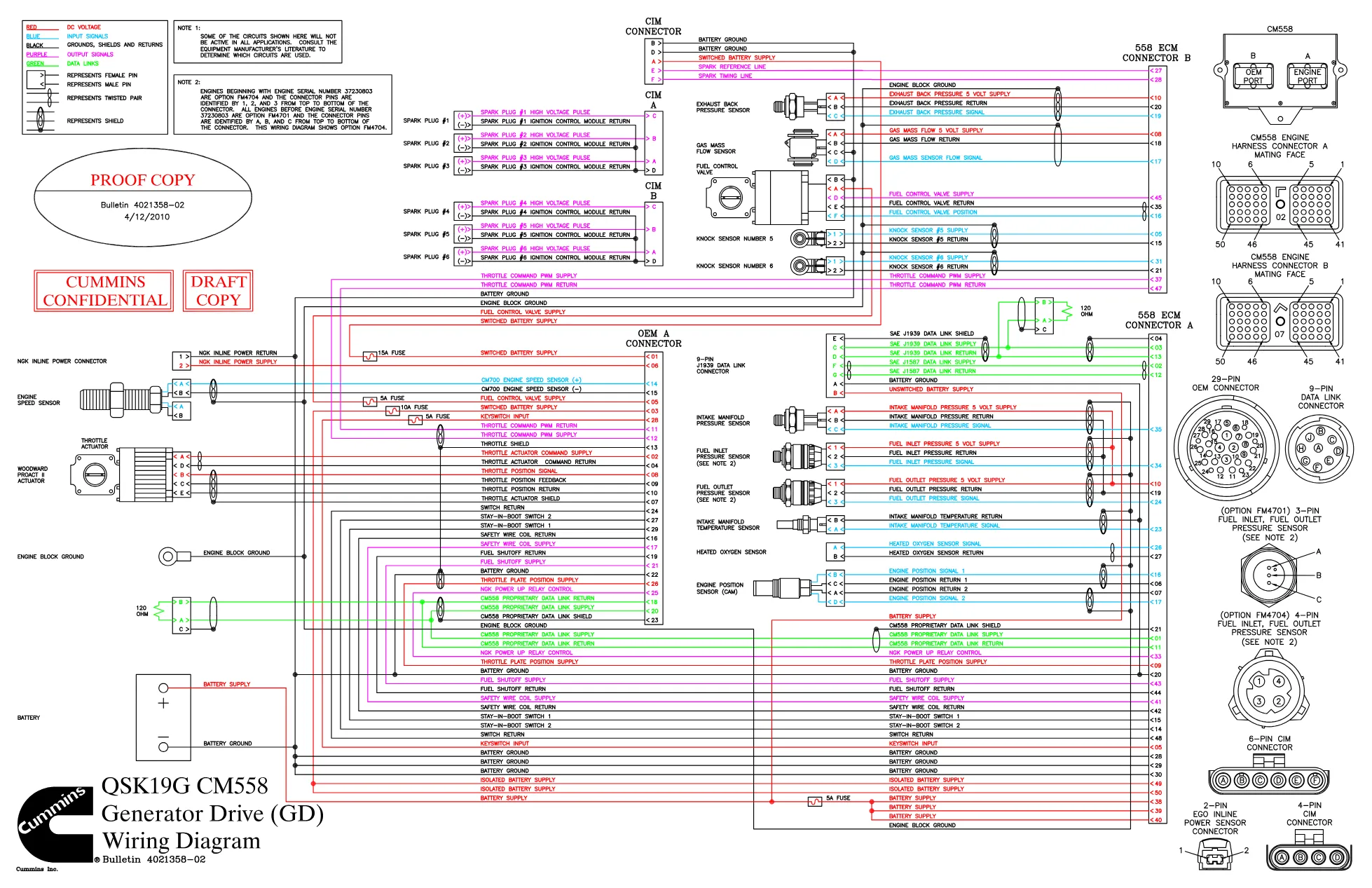
Task: Select the SPARK PLUG #6 label
Action: coord(426,257)
